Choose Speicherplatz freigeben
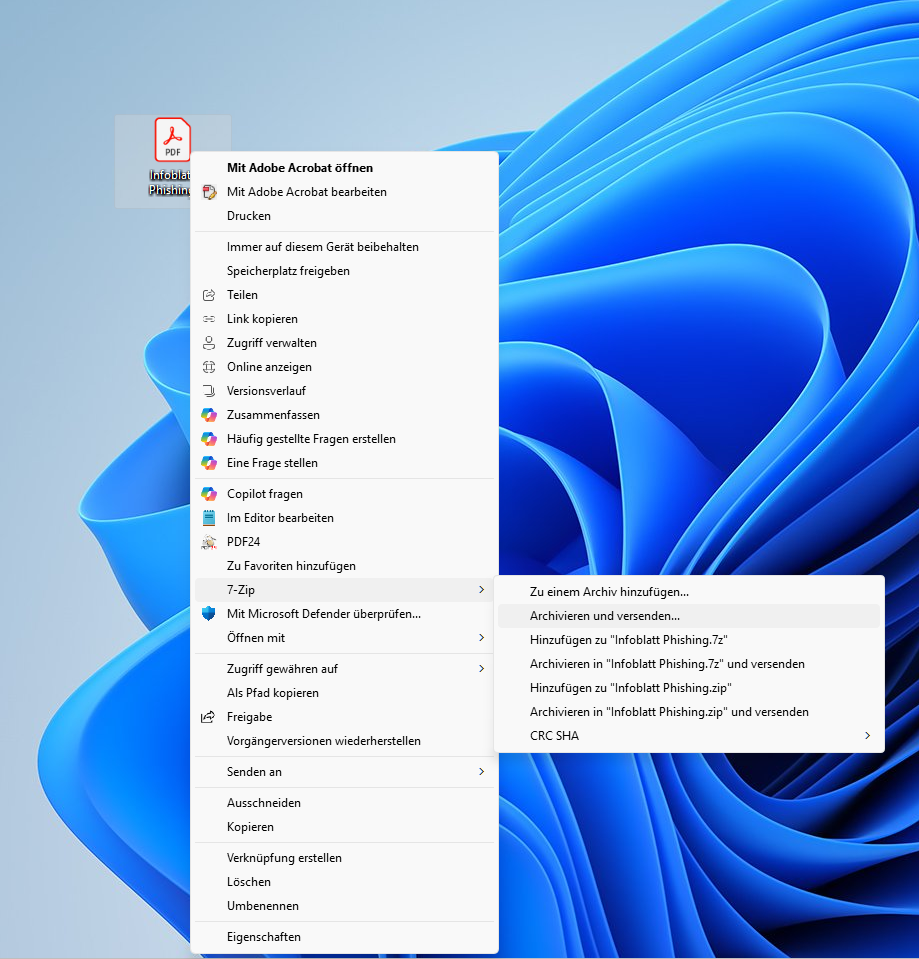 pyautogui.click(x=344, y=271)
